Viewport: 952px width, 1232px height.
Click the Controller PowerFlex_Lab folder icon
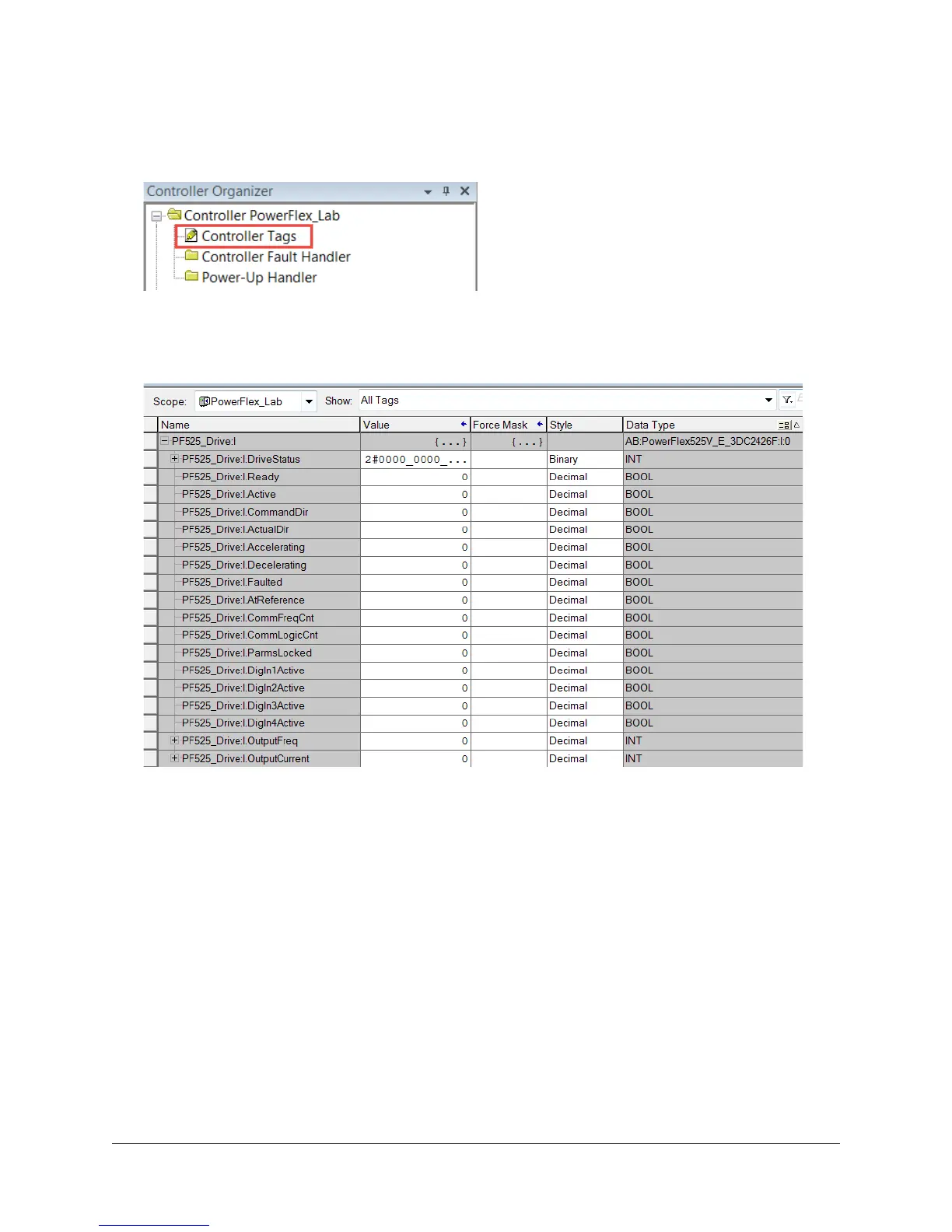click(x=175, y=215)
